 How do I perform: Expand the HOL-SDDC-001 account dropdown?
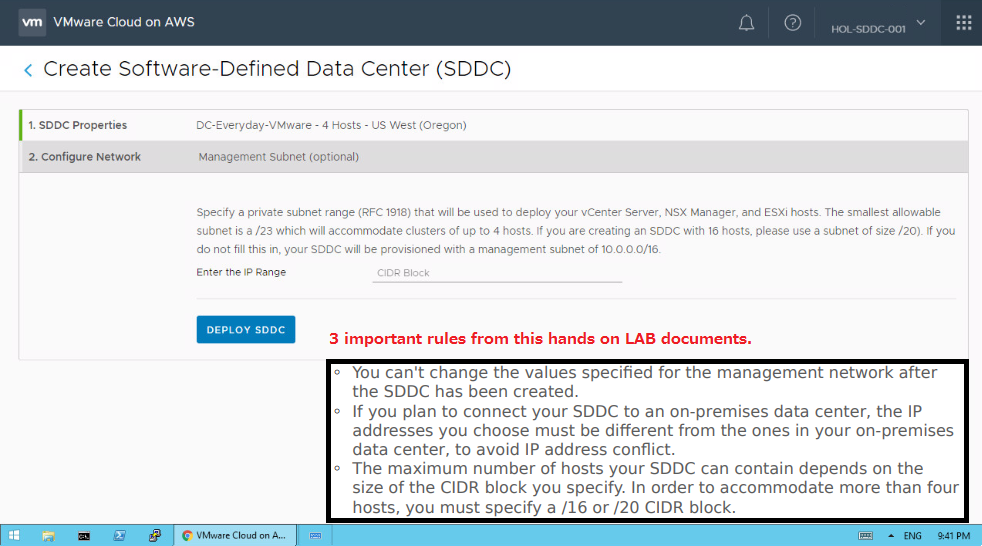click(877, 25)
